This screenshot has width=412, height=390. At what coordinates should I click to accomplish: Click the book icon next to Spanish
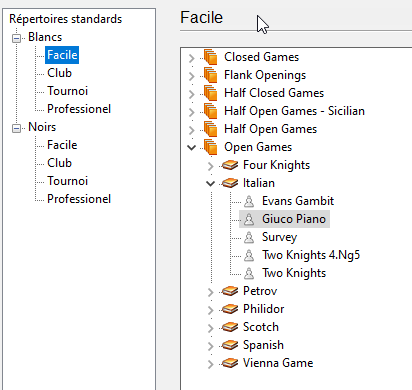[x=230, y=345]
